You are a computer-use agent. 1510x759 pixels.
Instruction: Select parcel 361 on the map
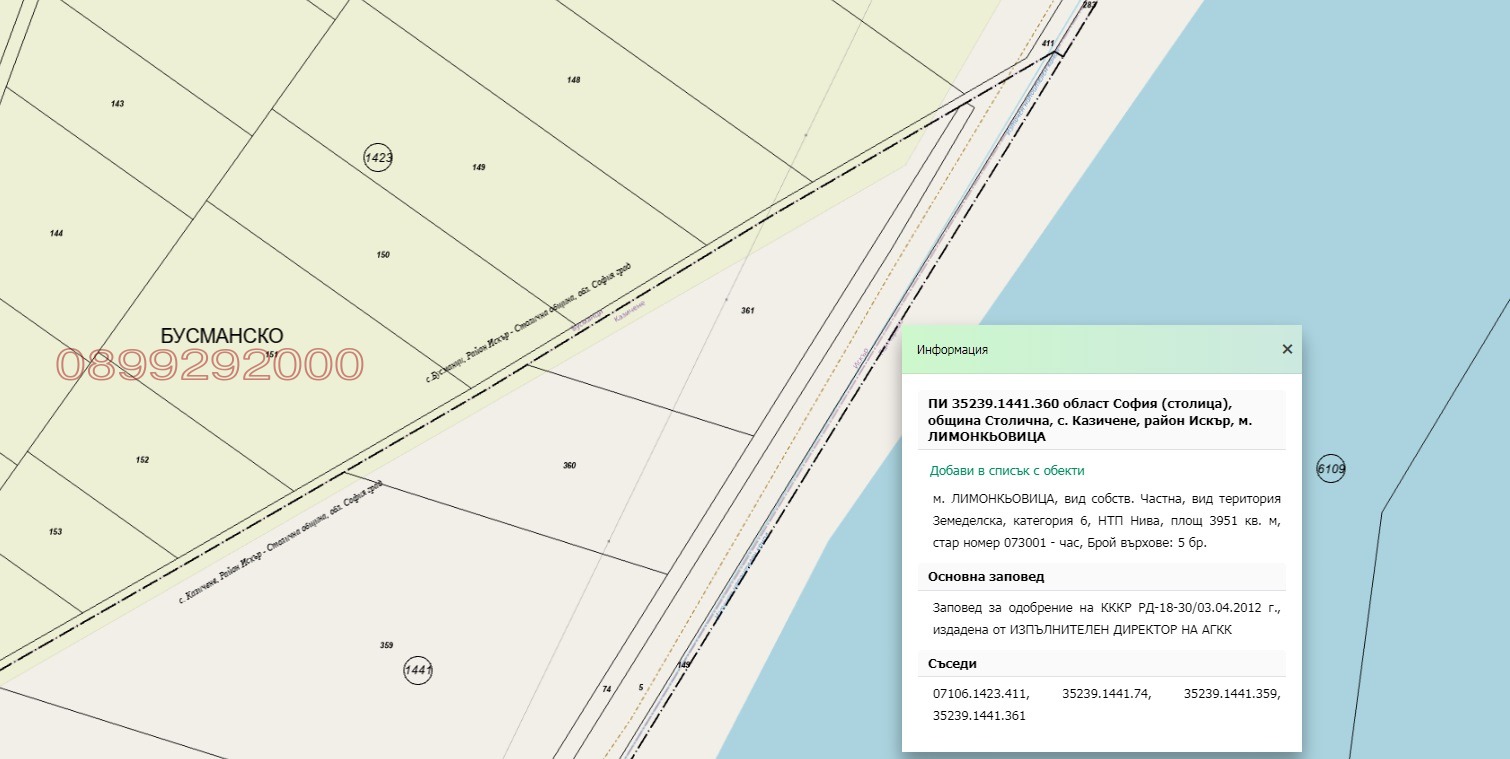point(747,311)
